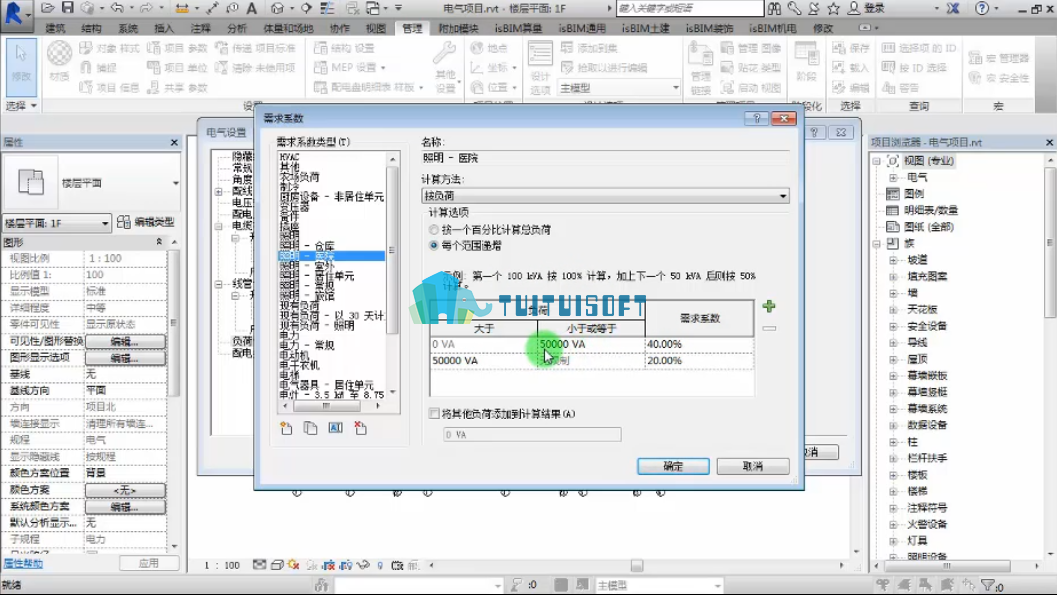Add a load range row with green plus
The image size is (1057, 595).
(768, 306)
